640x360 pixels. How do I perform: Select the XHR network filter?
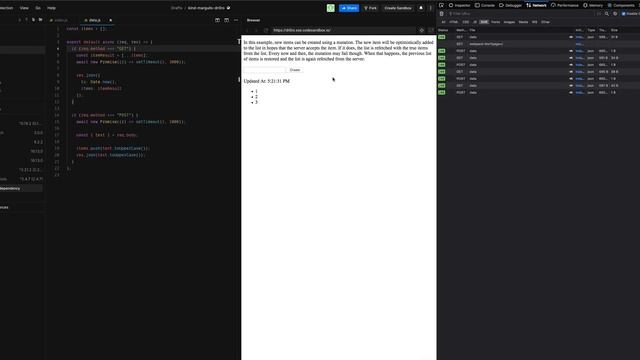coord(484,22)
